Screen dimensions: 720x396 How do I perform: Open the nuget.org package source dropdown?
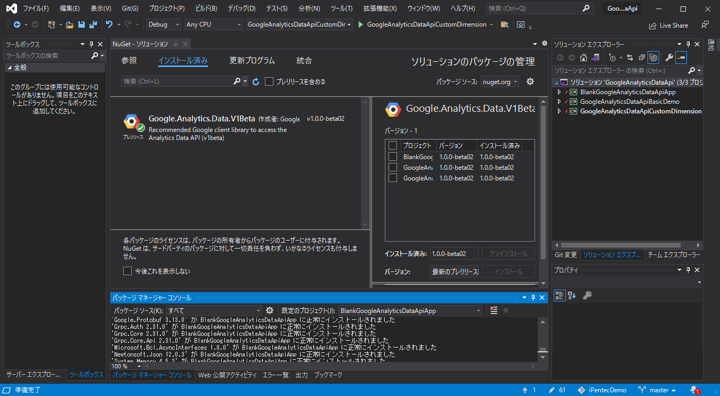coord(500,82)
